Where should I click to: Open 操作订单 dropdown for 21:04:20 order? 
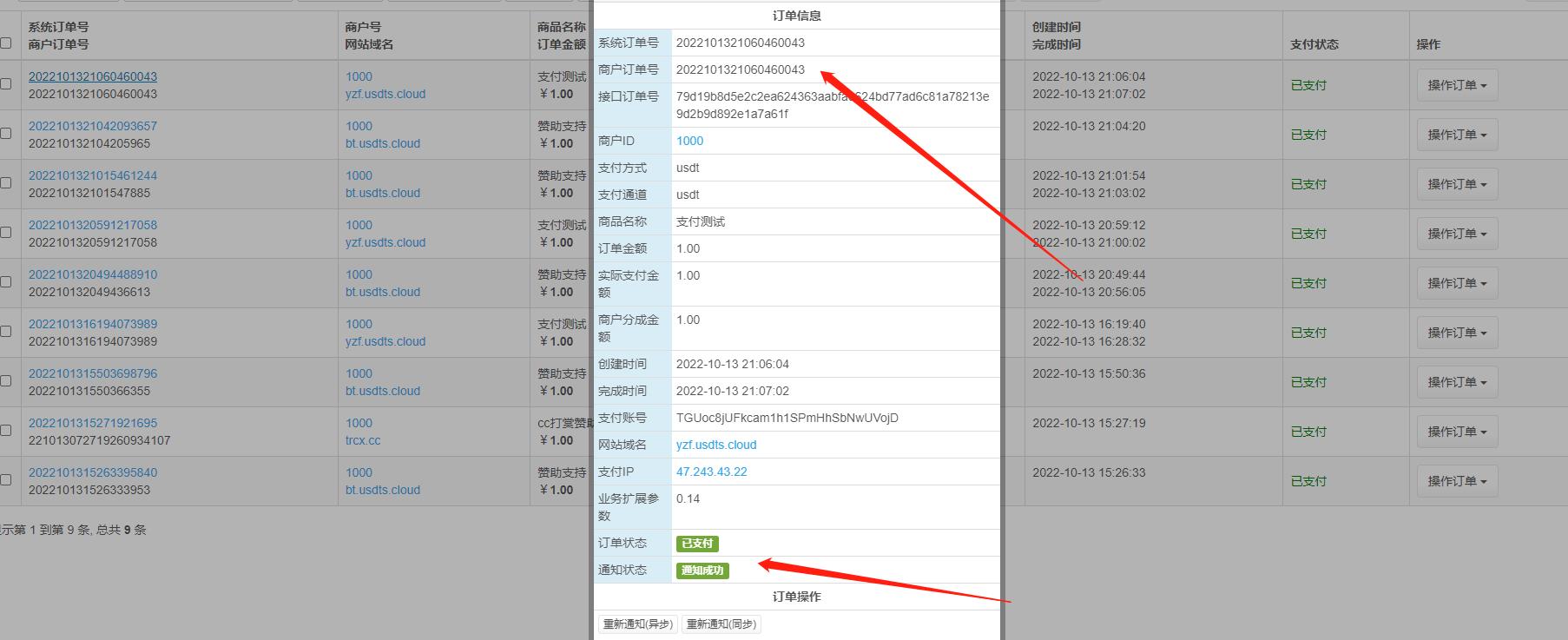click(x=1457, y=135)
